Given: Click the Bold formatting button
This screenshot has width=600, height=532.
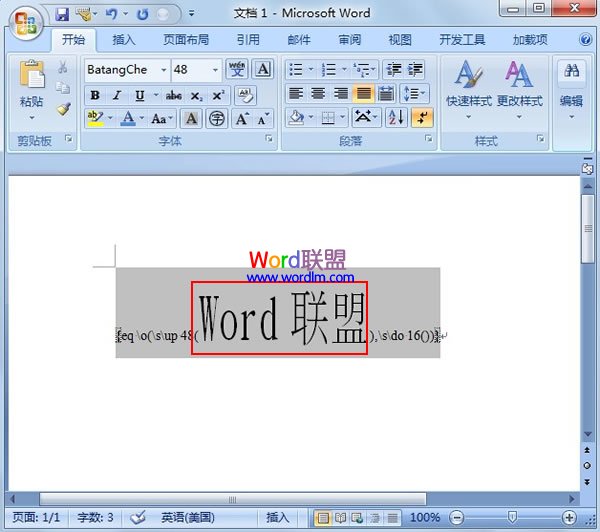Looking at the screenshot, I should pos(95,96).
